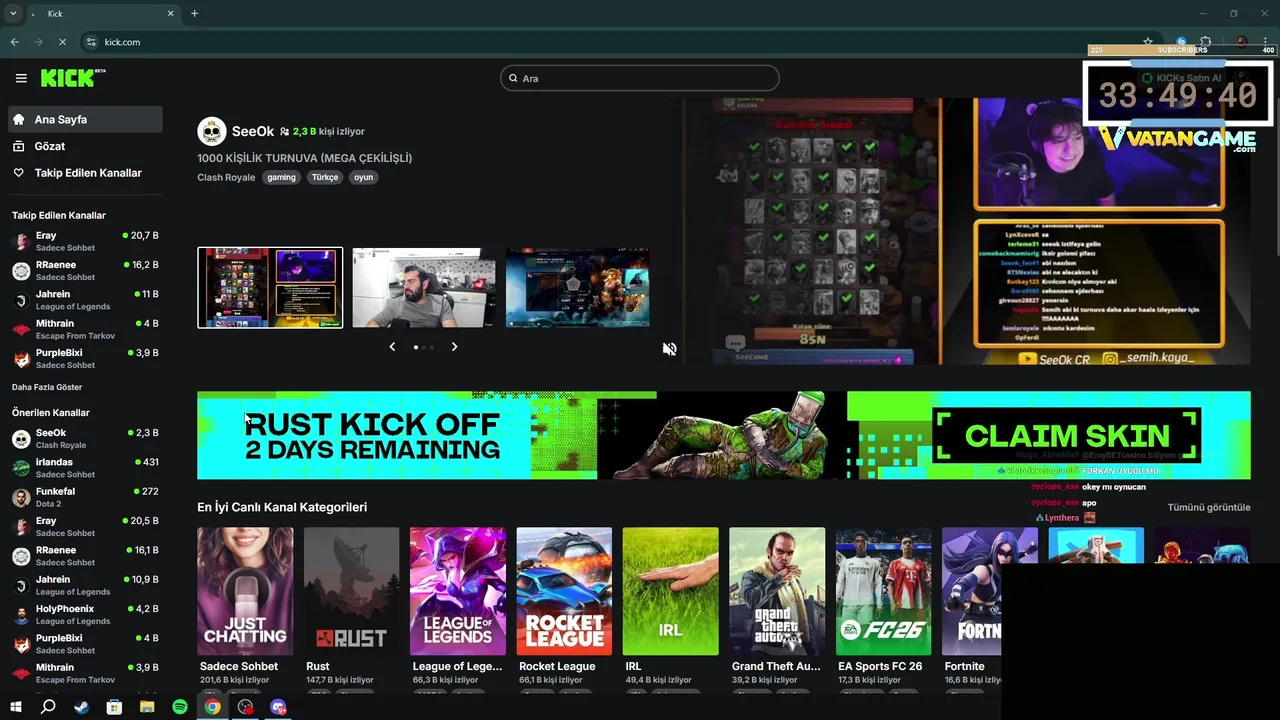This screenshot has width=1280, height=720.
Task: Open the tab search dropdown
Action: 13,14
